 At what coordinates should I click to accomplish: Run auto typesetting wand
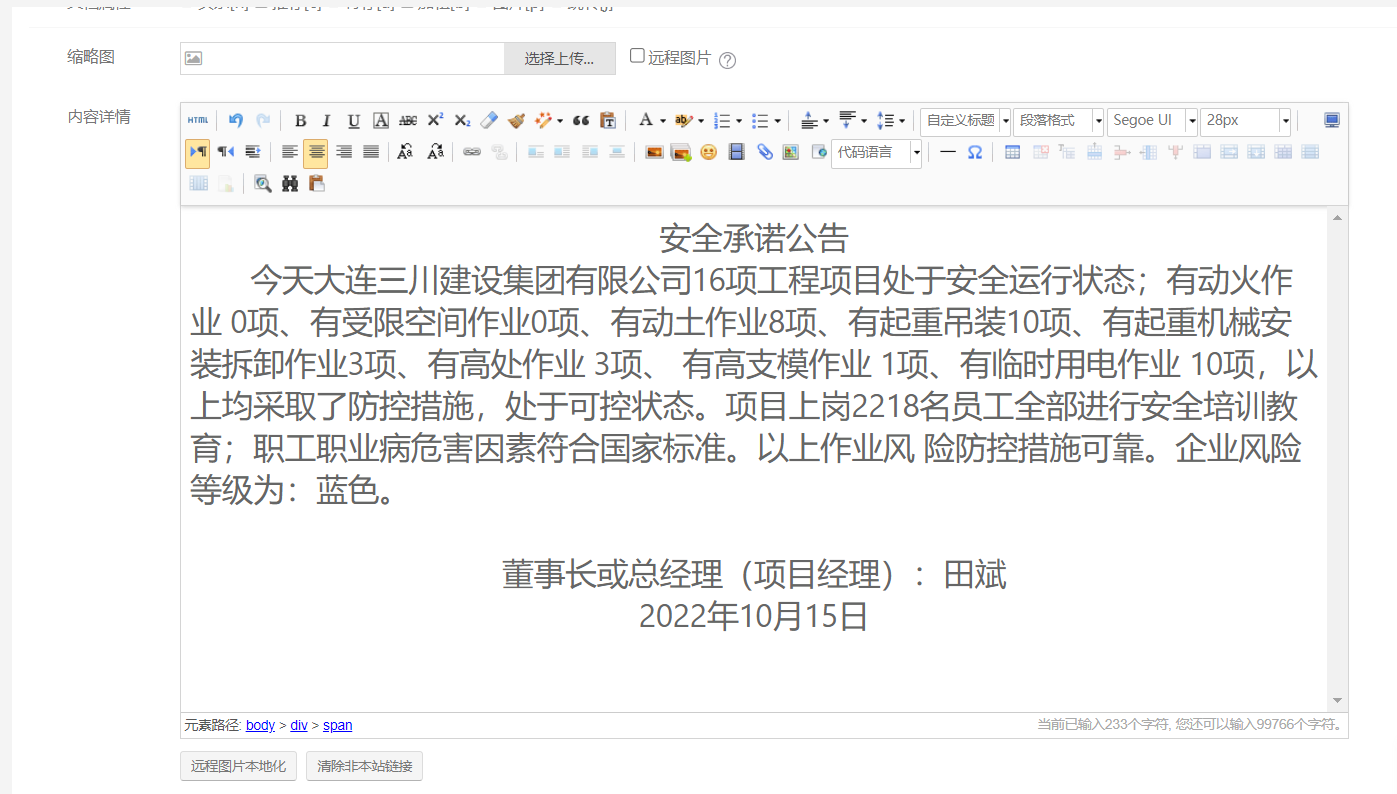pyautogui.click(x=544, y=120)
